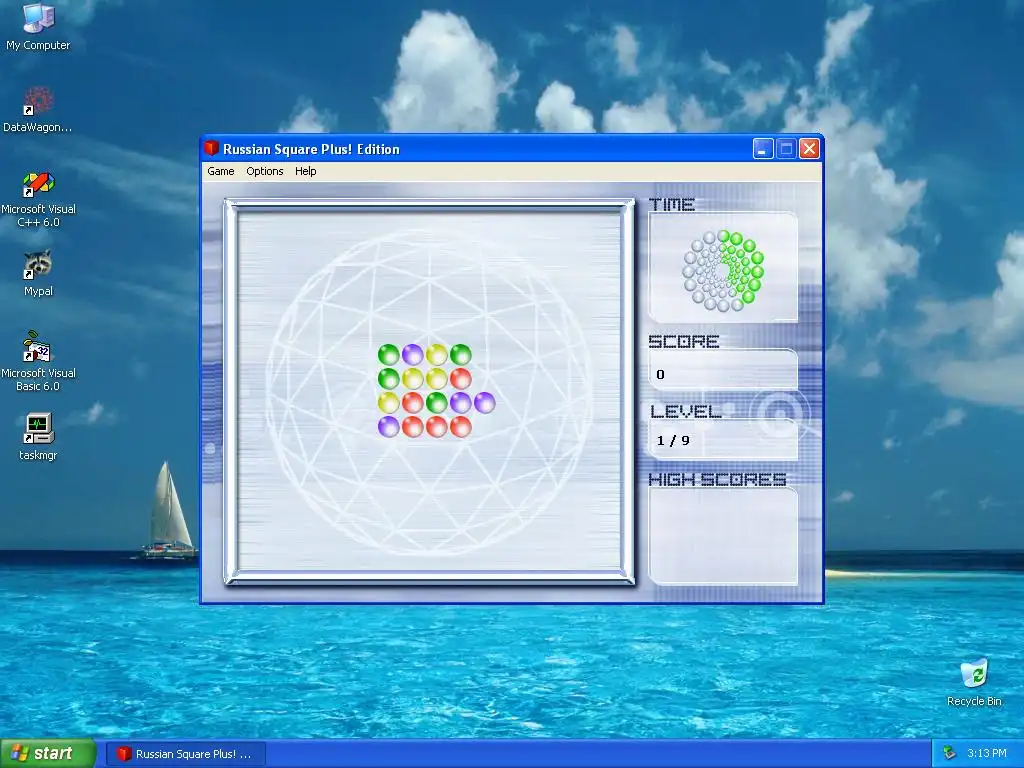Open the Help menu
The height and width of the screenshot is (768, 1024).
pos(306,171)
